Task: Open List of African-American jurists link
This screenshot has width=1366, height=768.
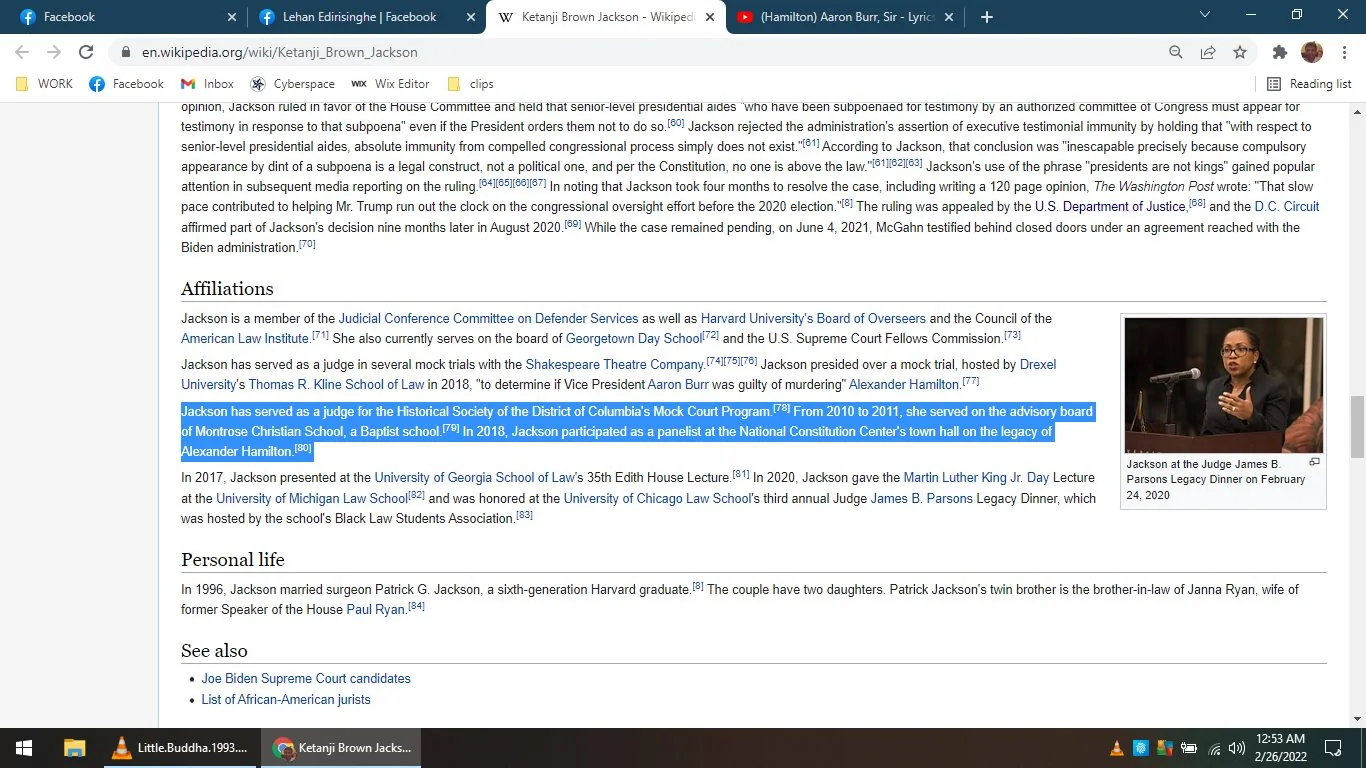Action: pyautogui.click(x=286, y=700)
